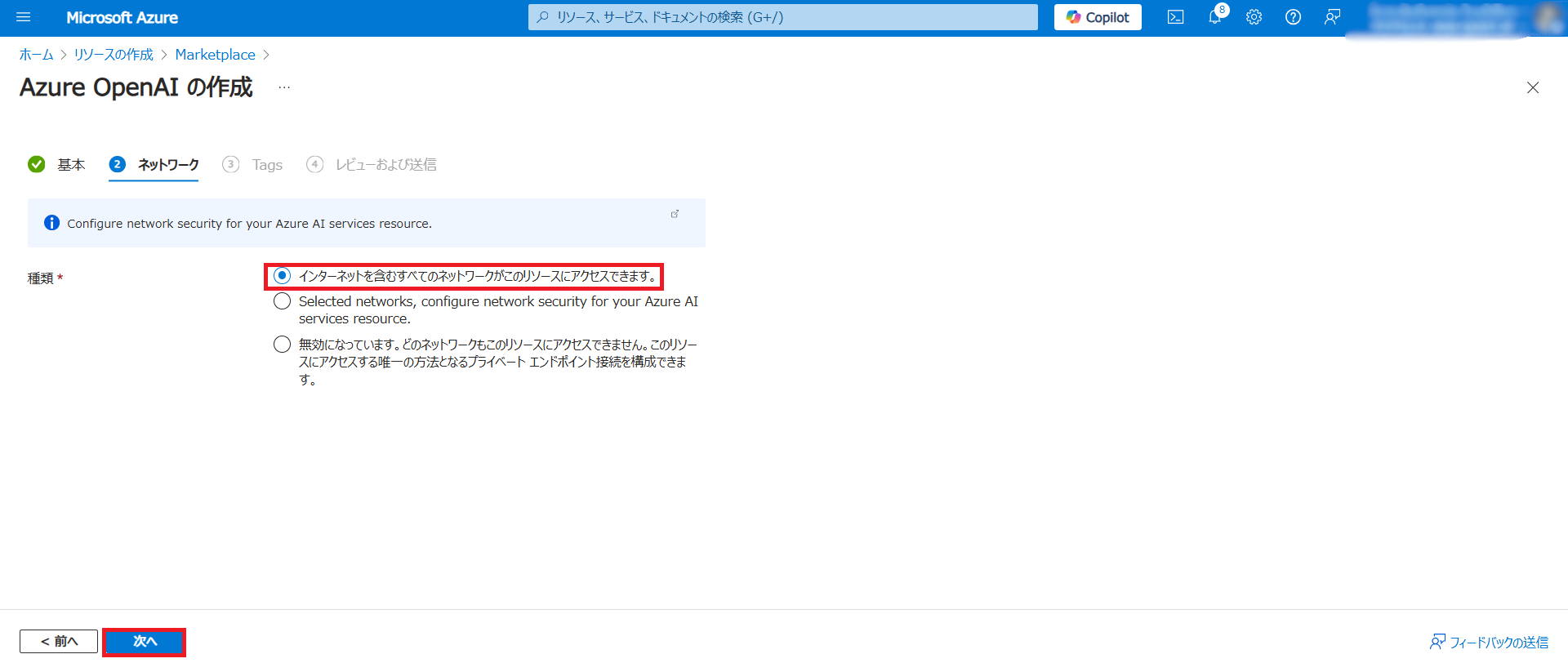1568x663 pixels.
Task: Open the help question mark menu
Action: (x=1293, y=17)
